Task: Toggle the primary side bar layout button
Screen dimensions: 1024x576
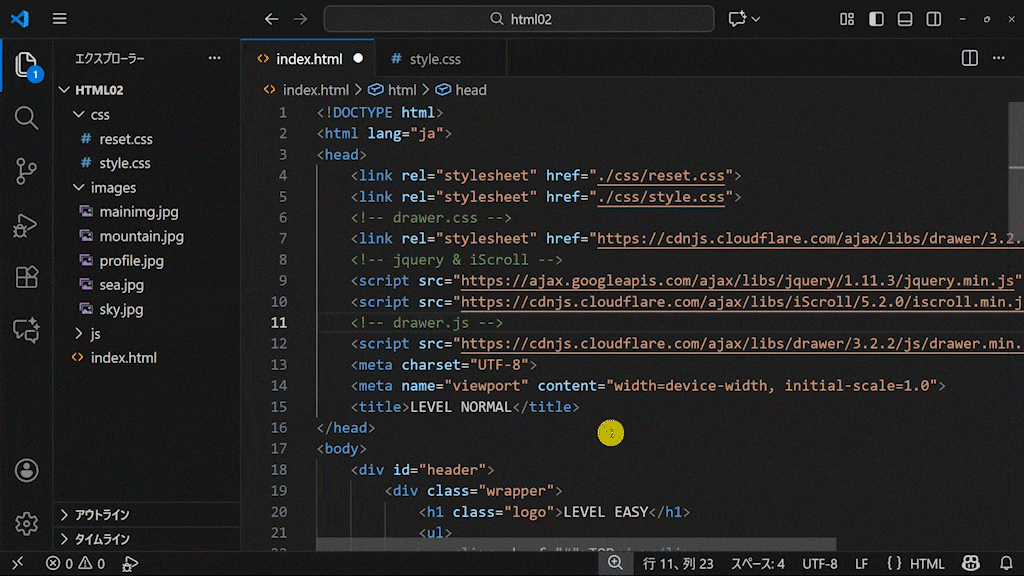Action: click(876, 19)
